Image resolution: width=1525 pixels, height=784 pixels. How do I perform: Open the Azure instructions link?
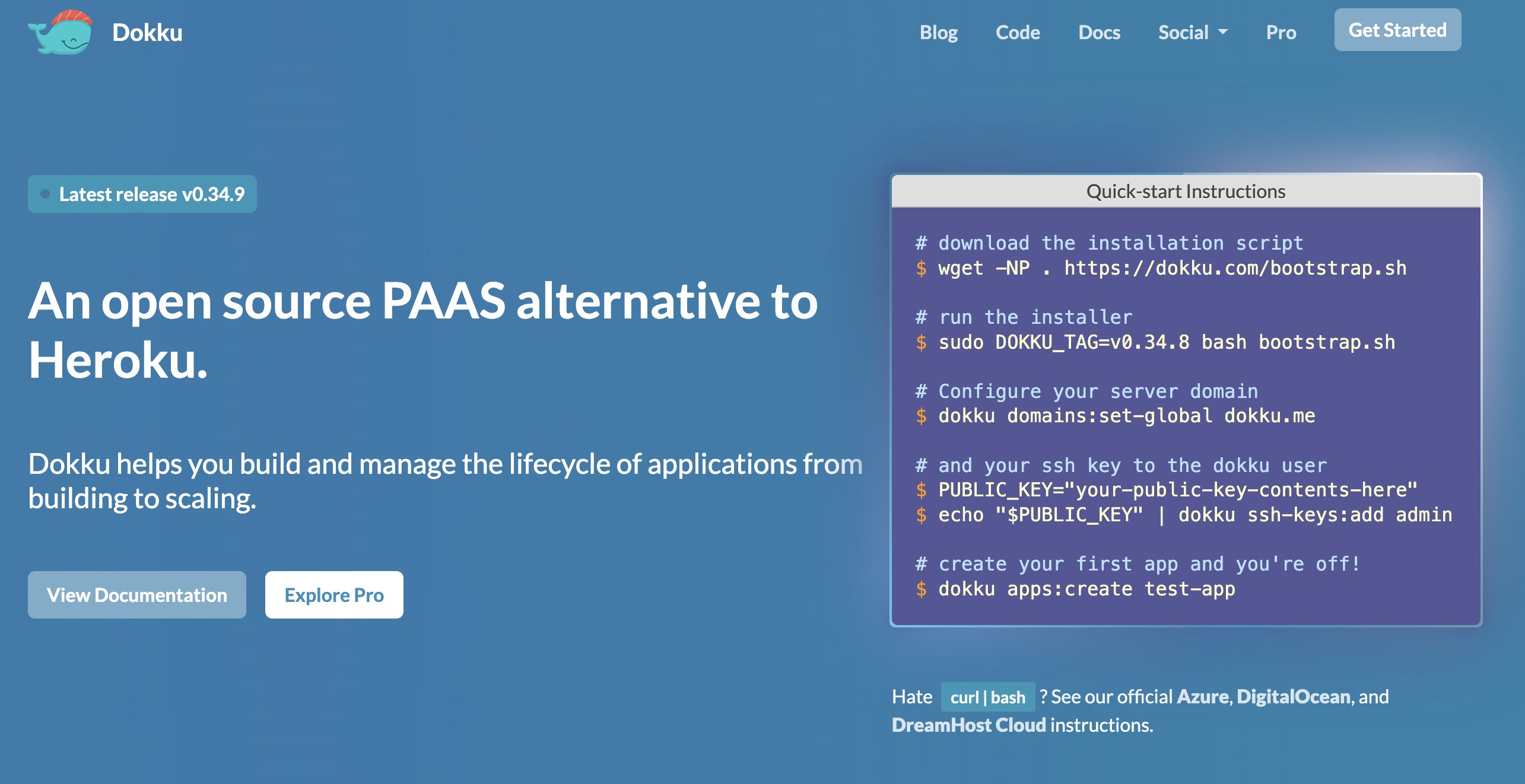pos(1203,696)
